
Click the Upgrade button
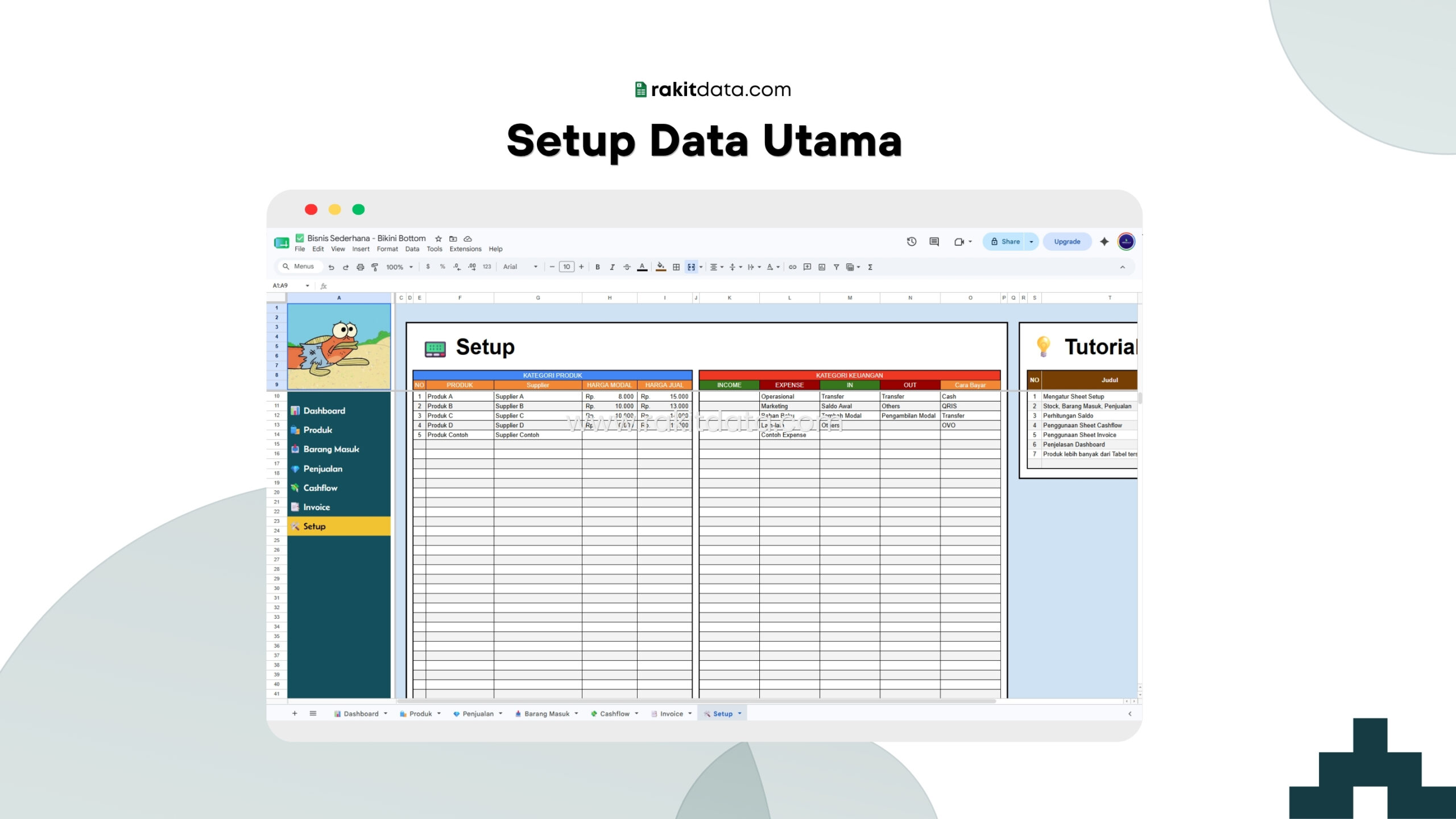(x=1067, y=242)
